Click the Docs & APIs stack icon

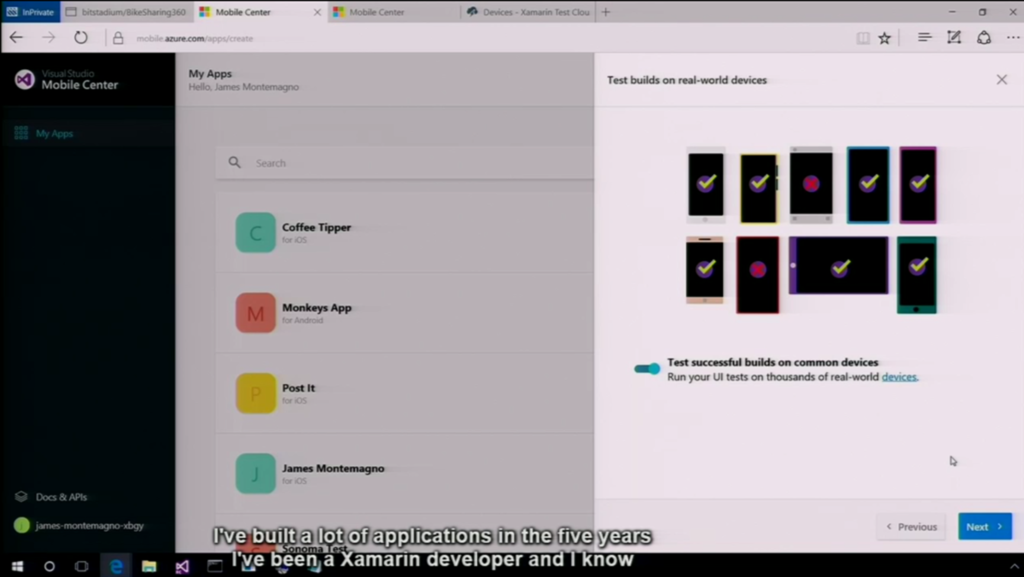(21, 497)
